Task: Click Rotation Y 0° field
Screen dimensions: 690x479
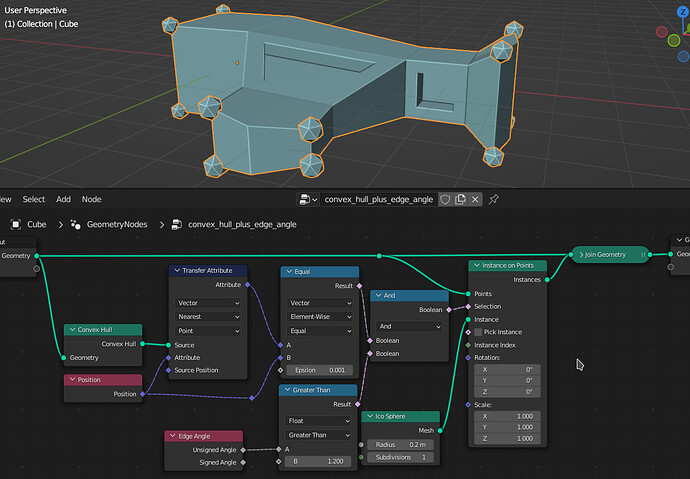Action: click(x=507, y=380)
